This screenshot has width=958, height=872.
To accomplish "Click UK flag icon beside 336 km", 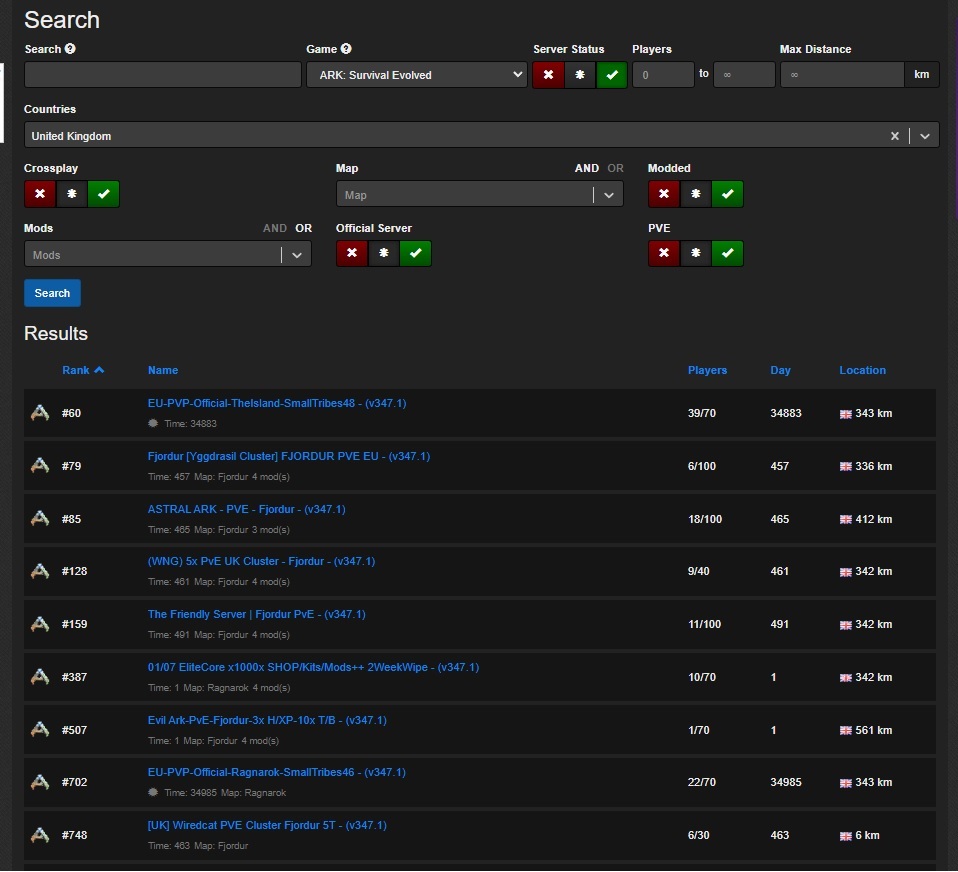I will coord(846,466).
